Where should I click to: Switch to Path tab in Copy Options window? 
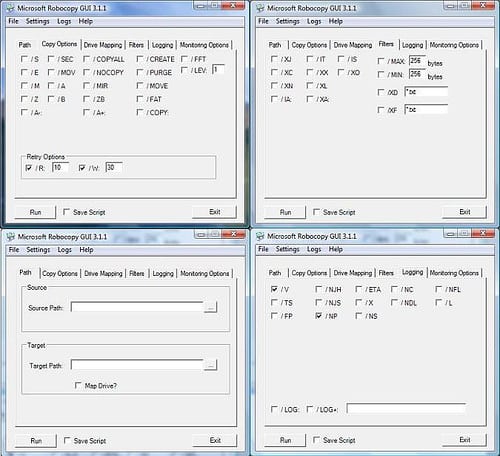(x=25, y=45)
